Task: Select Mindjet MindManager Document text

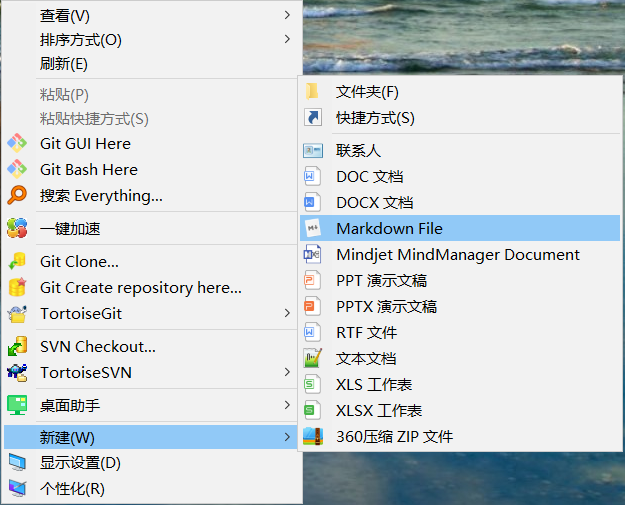Action: click(458, 255)
